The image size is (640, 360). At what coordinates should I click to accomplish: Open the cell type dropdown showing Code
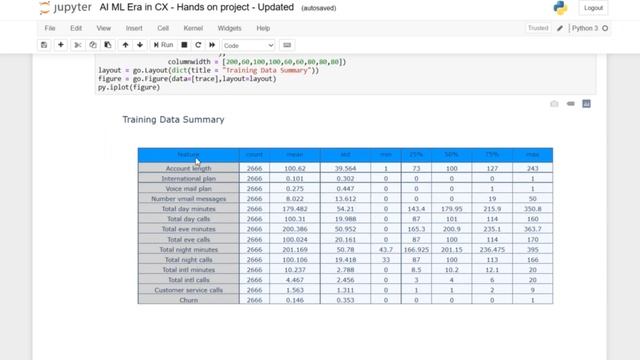coord(248,45)
